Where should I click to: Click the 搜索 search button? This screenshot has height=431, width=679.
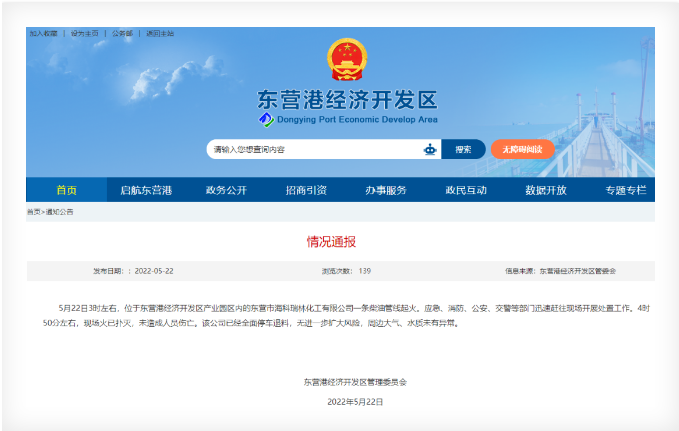tap(463, 149)
